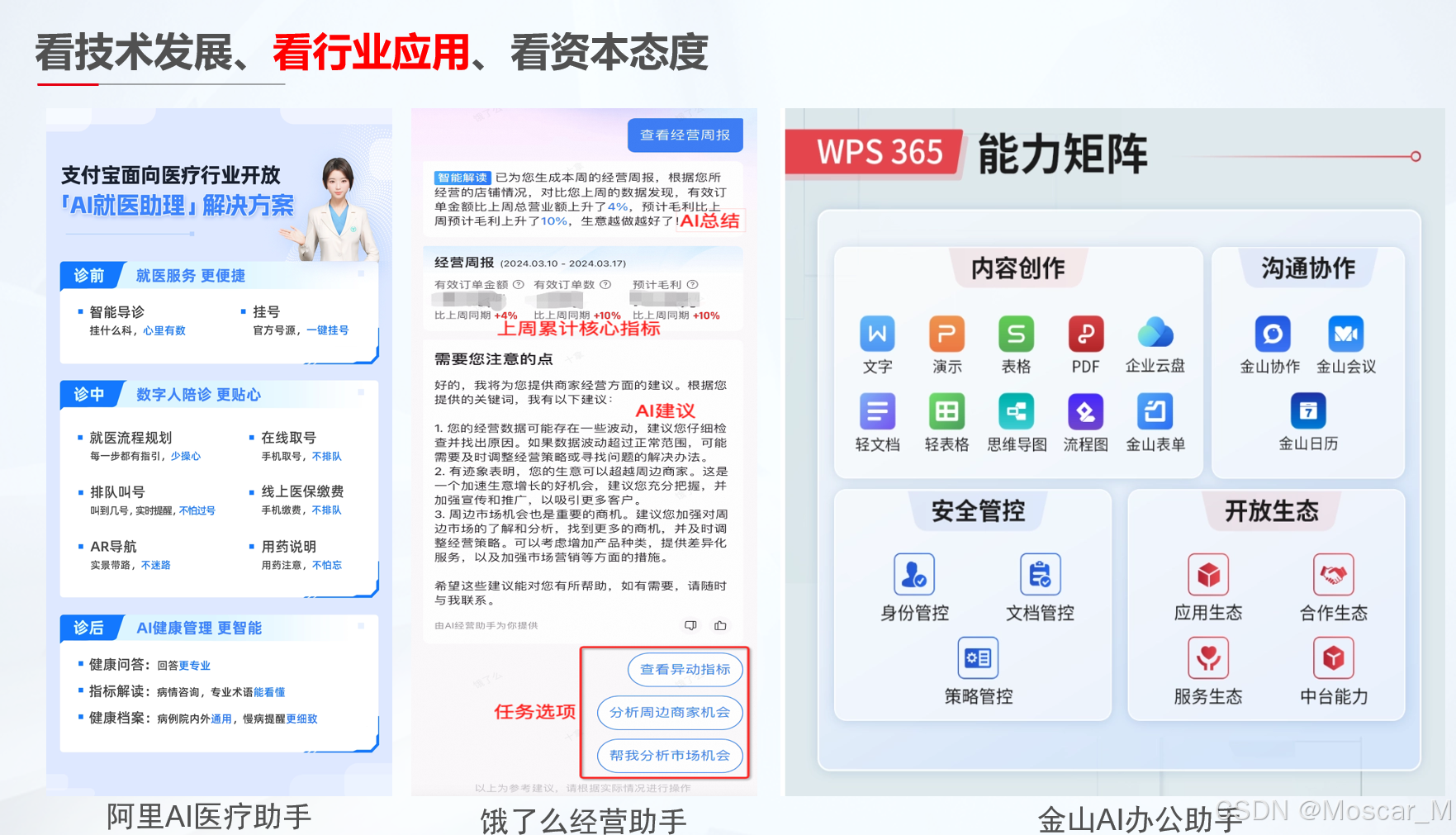Click the 文档管控 document control icon
1456x835 pixels.
1040,574
